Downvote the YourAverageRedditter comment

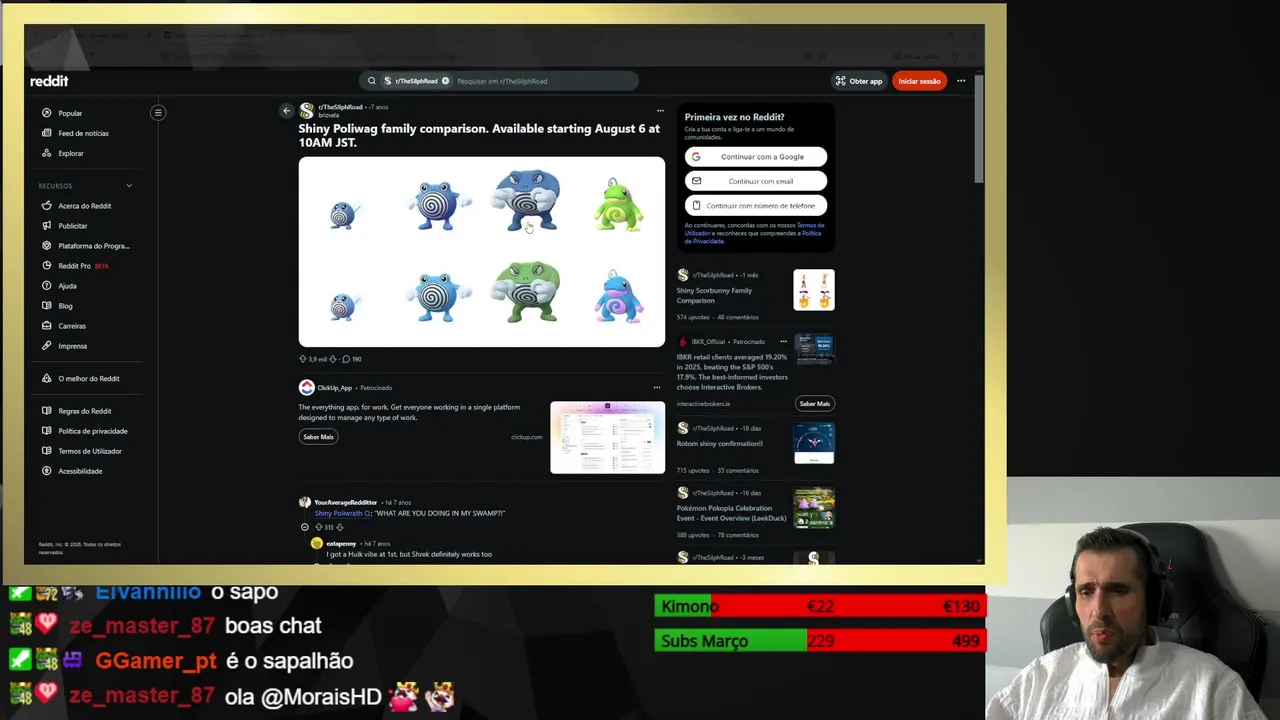339,527
